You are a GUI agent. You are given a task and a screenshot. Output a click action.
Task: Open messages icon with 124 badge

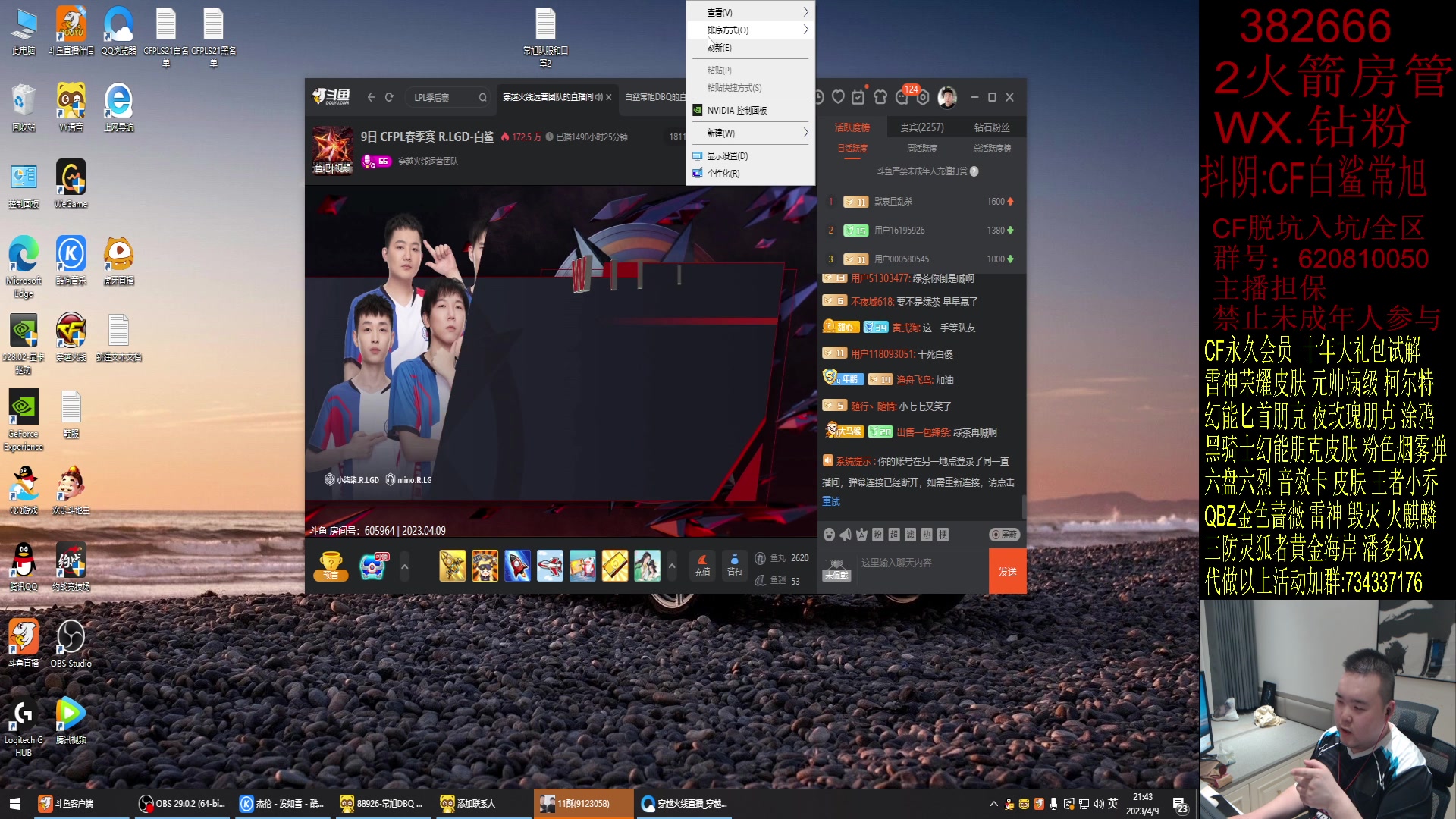902,97
